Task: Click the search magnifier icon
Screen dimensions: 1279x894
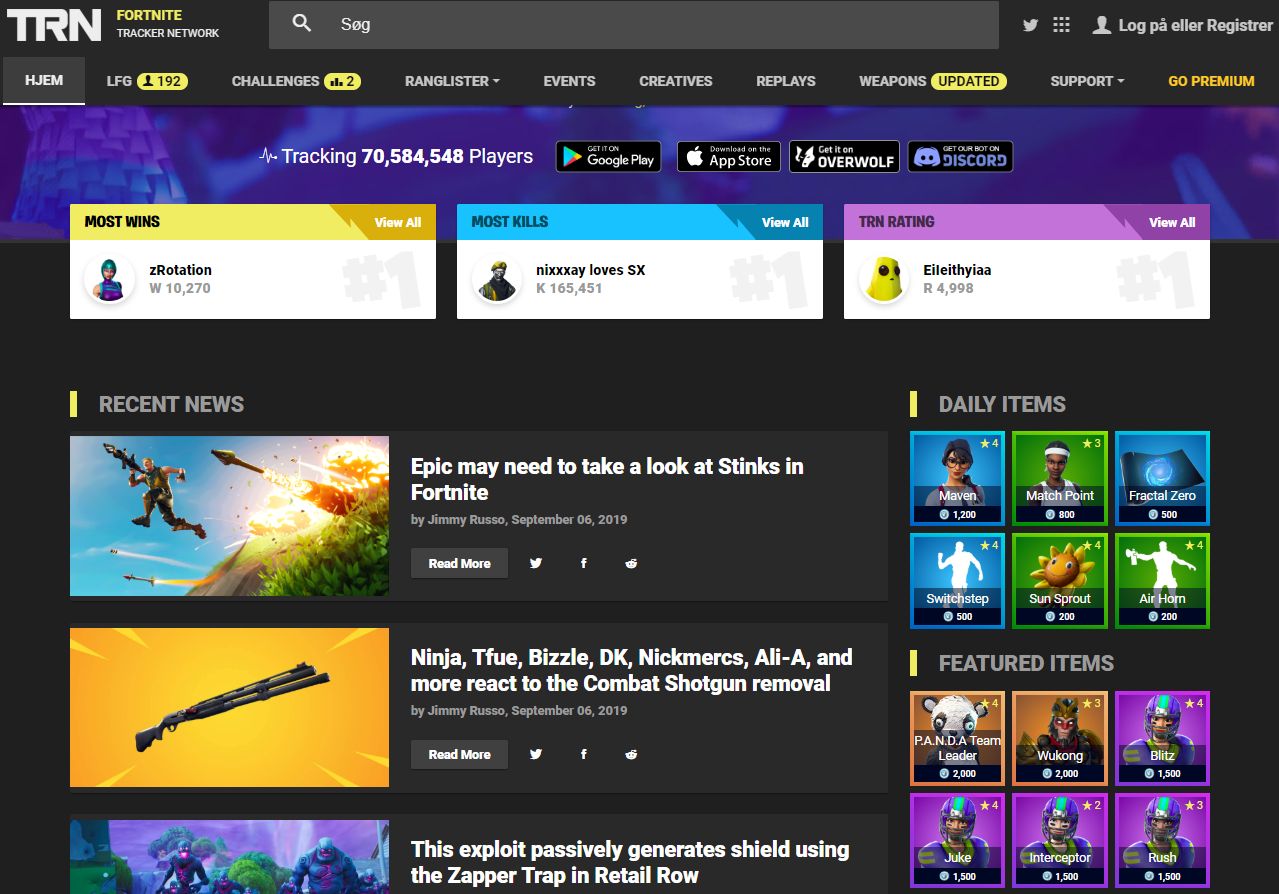Action: 302,24
